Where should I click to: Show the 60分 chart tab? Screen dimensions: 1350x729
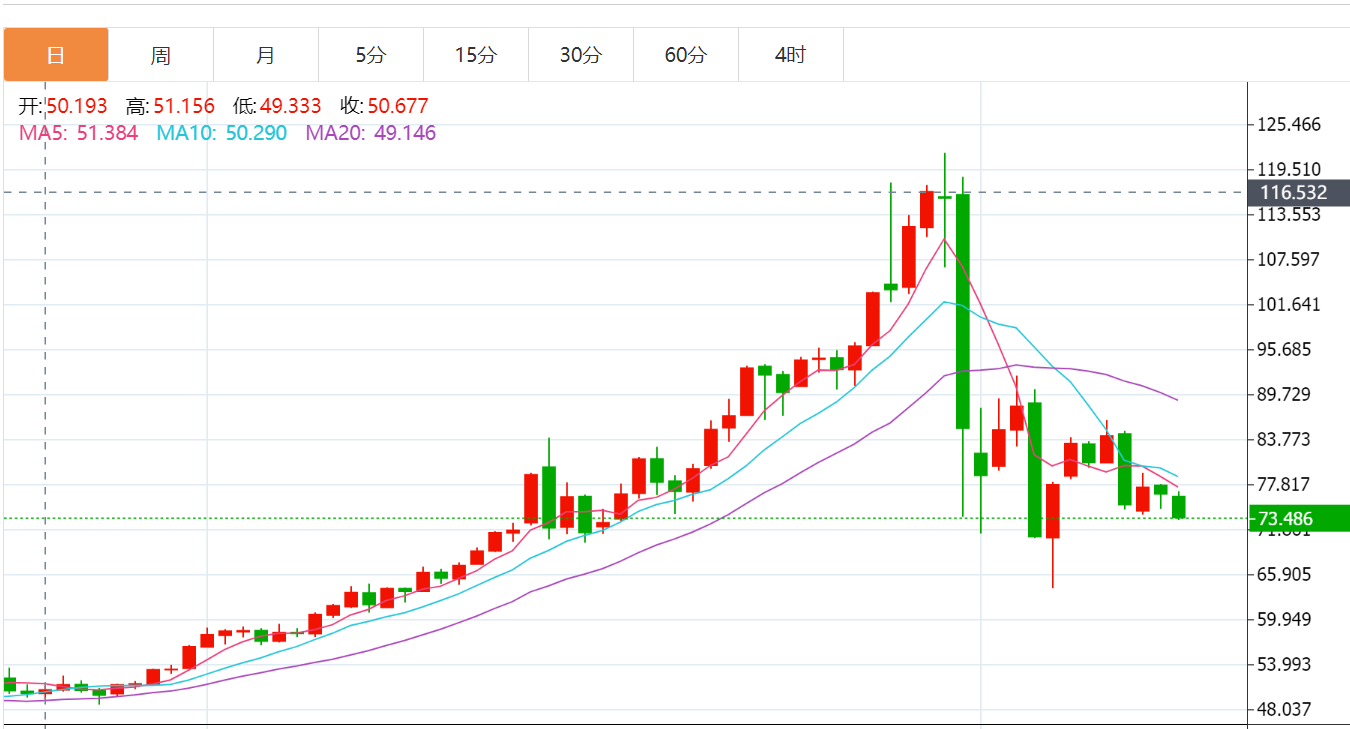point(685,55)
